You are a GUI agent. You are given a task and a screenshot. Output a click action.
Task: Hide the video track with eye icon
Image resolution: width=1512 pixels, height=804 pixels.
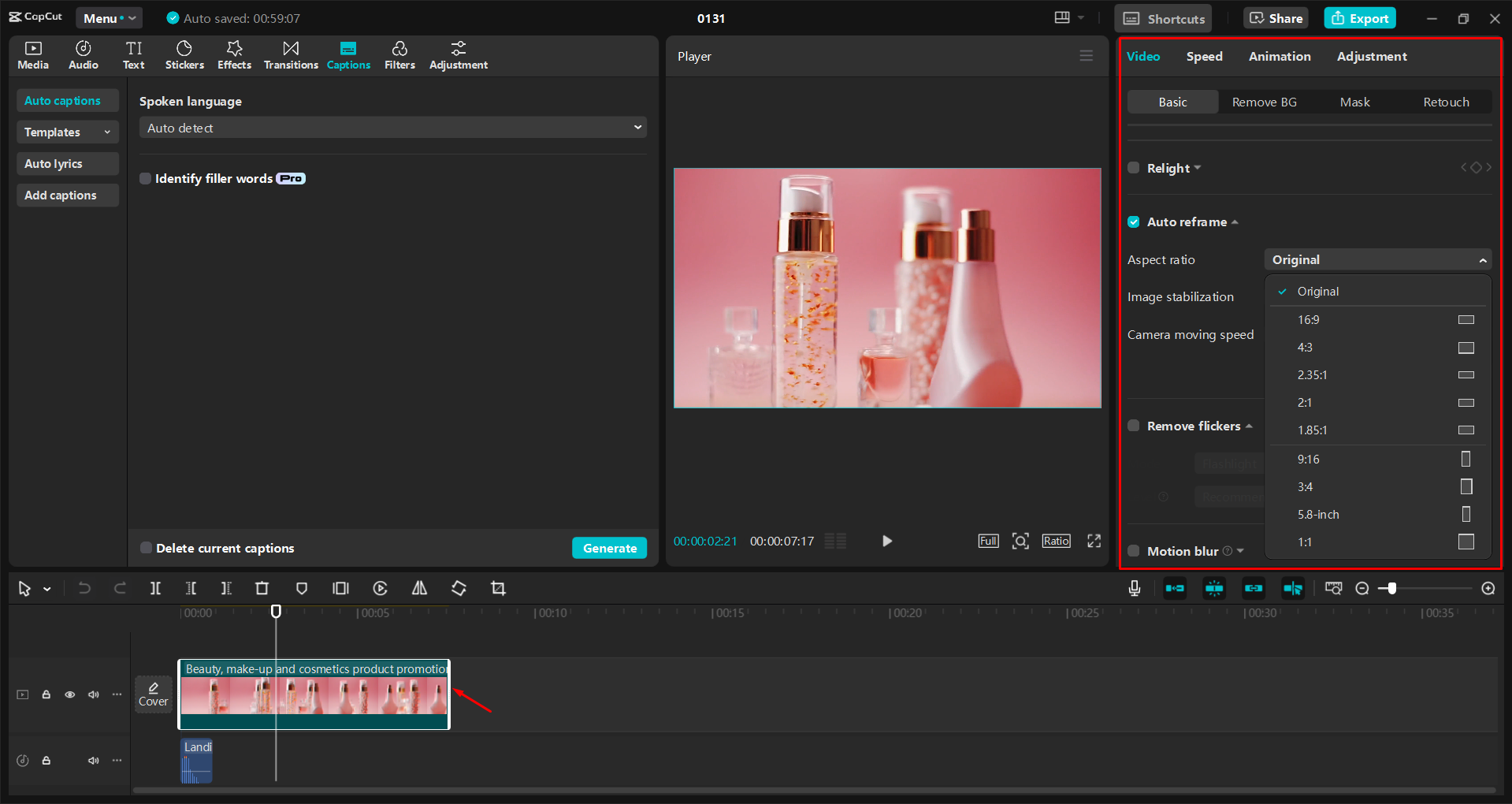pos(70,694)
